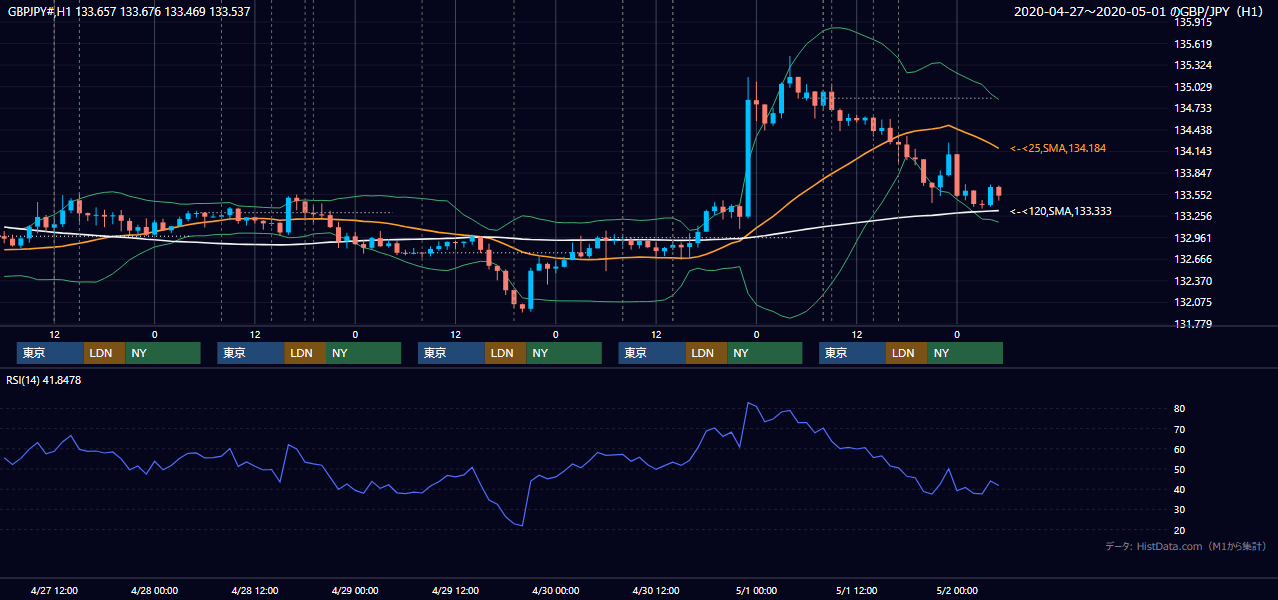Click the 4/30 12:00 time axis label
The width and height of the screenshot is (1278, 600).
pyautogui.click(x=656, y=591)
